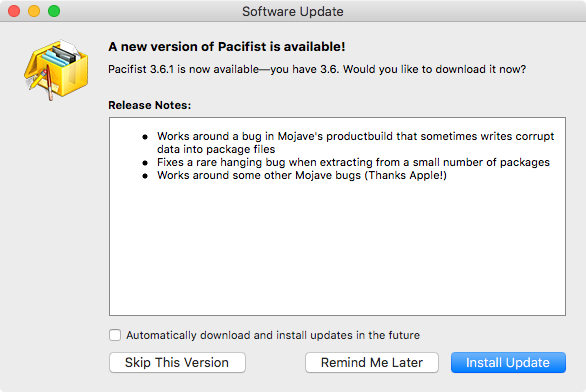Click the Release Notes label
The height and width of the screenshot is (392, 586).
pyautogui.click(x=149, y=105)
